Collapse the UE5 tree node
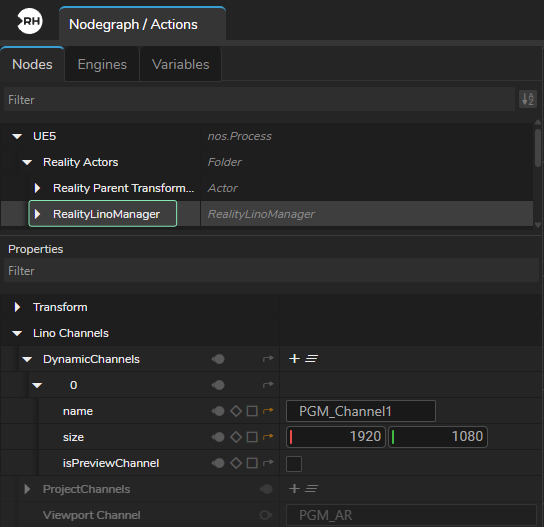Image resolution: width=544 pixels, height=527 pixels. [17, 136]
